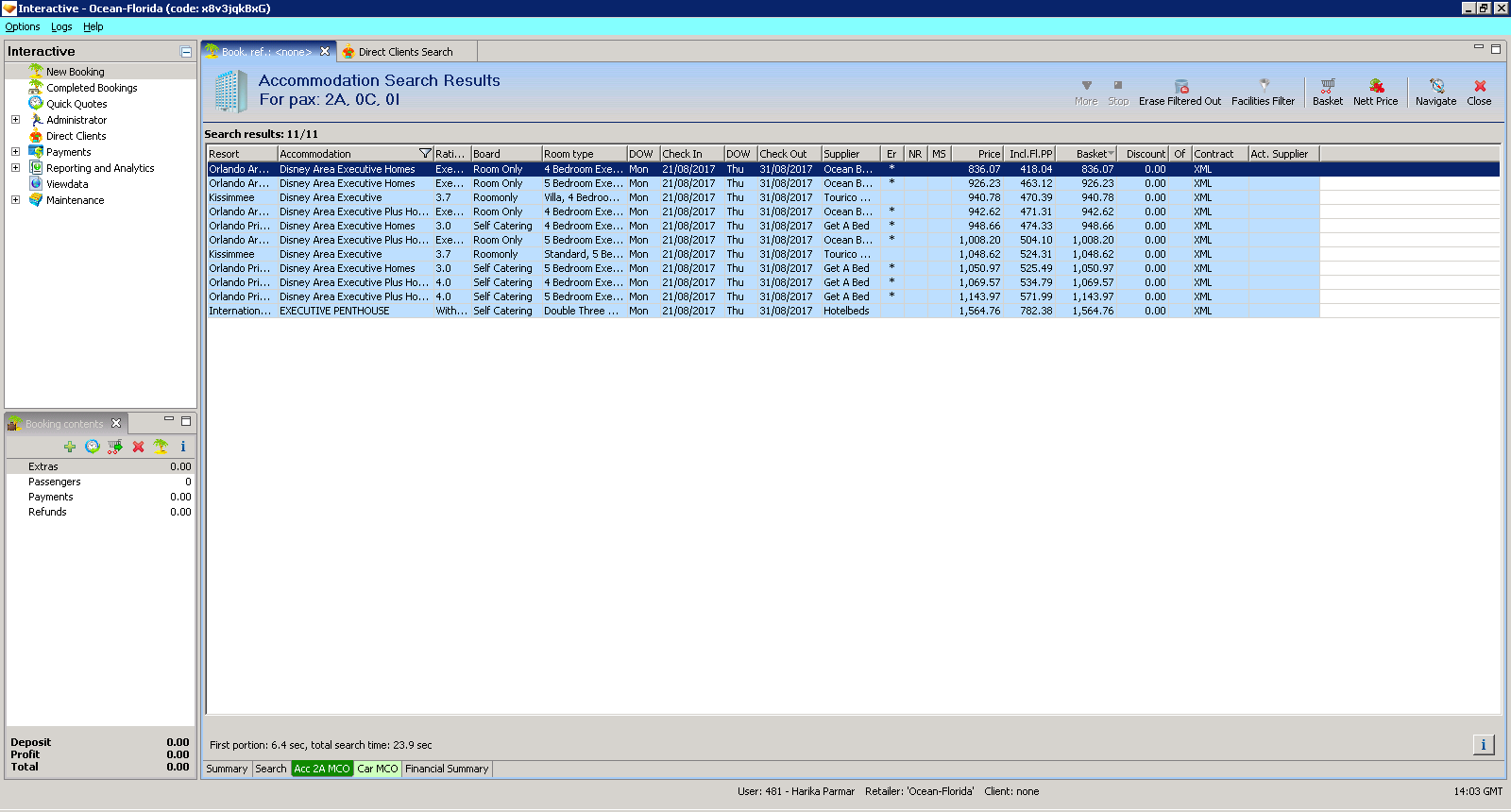Expand Reporting and Analytics node
Image resolution: width=1511 pixels, height=812 pixels.
[15, 168]
